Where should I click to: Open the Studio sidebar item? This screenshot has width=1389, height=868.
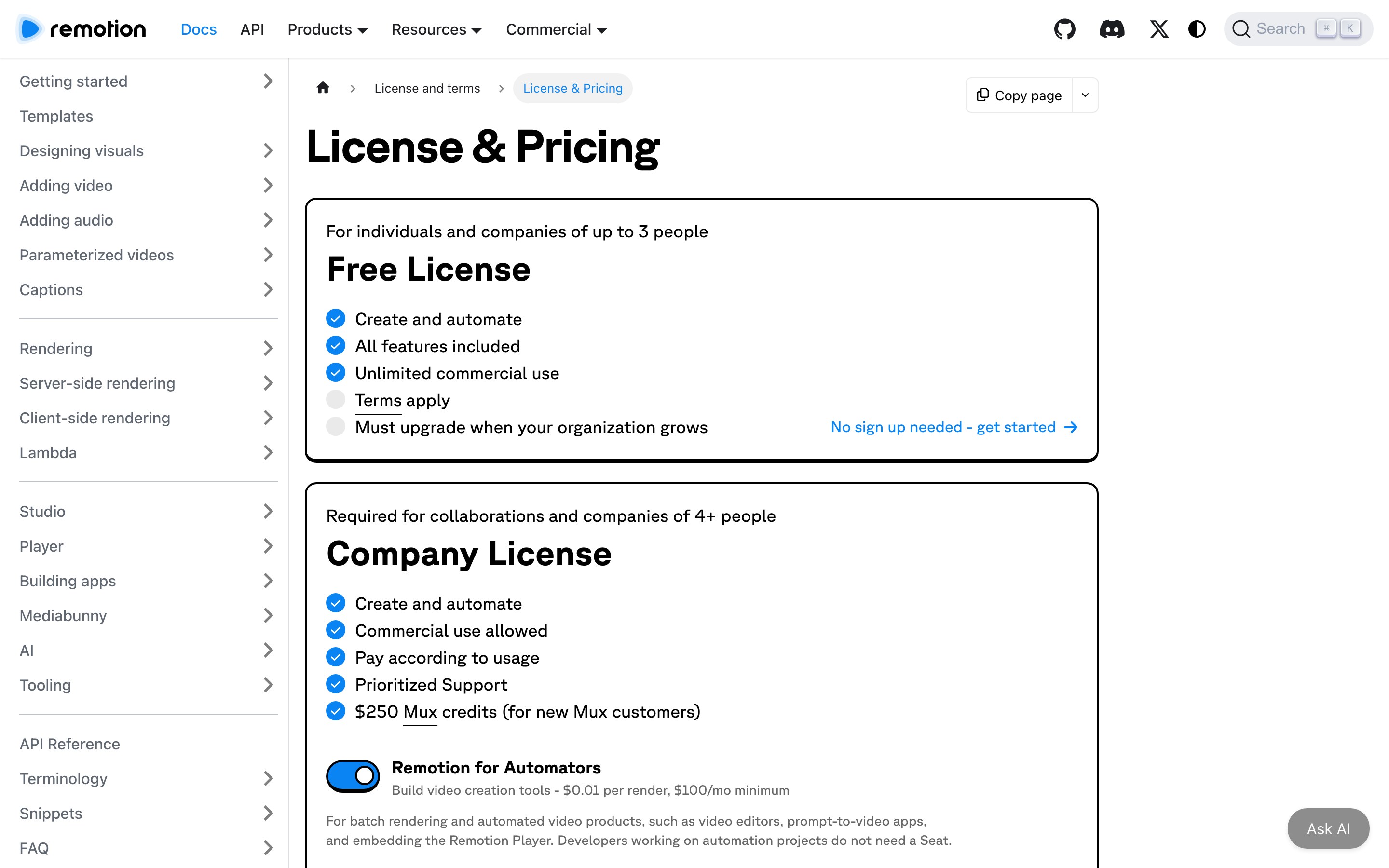(x=42, y=512)
